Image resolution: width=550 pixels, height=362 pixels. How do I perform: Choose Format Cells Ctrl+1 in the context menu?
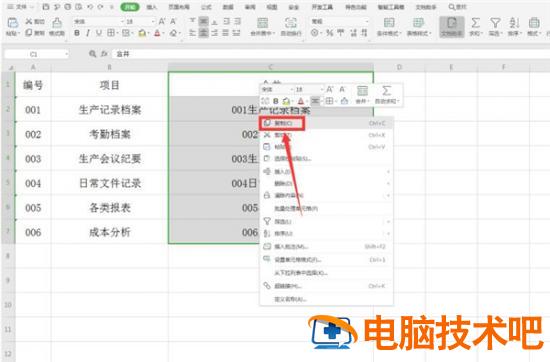coord(327,260)
